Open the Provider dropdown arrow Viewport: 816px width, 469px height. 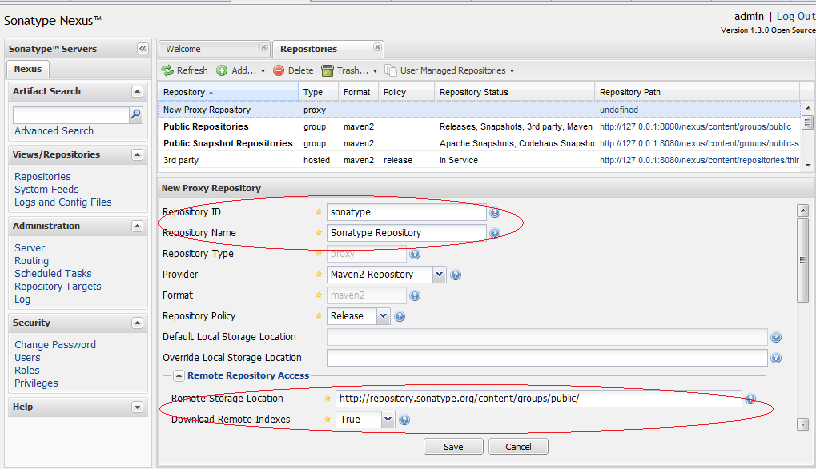439,274
